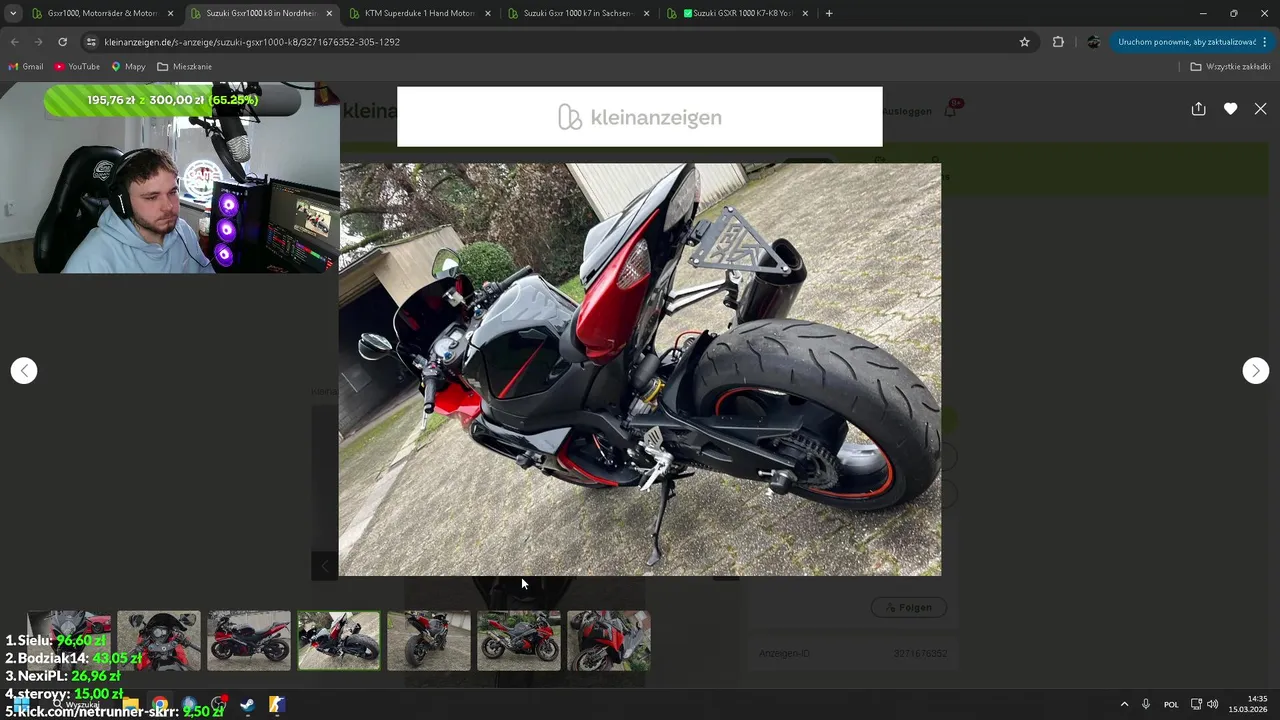The width and height of the screenshot is (1280, 720).
Task: Click the donation goal progress bar overlay
Action: pyautogui.click(x=172, y=100)
